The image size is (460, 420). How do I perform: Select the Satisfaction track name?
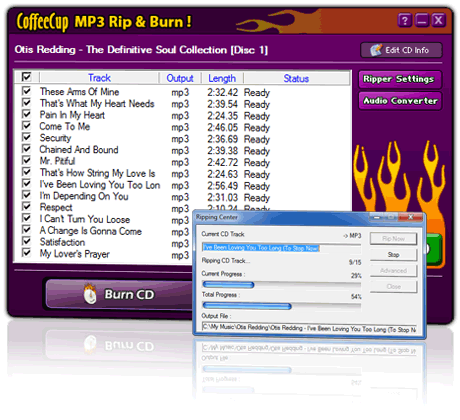click(x=62, y=242)
